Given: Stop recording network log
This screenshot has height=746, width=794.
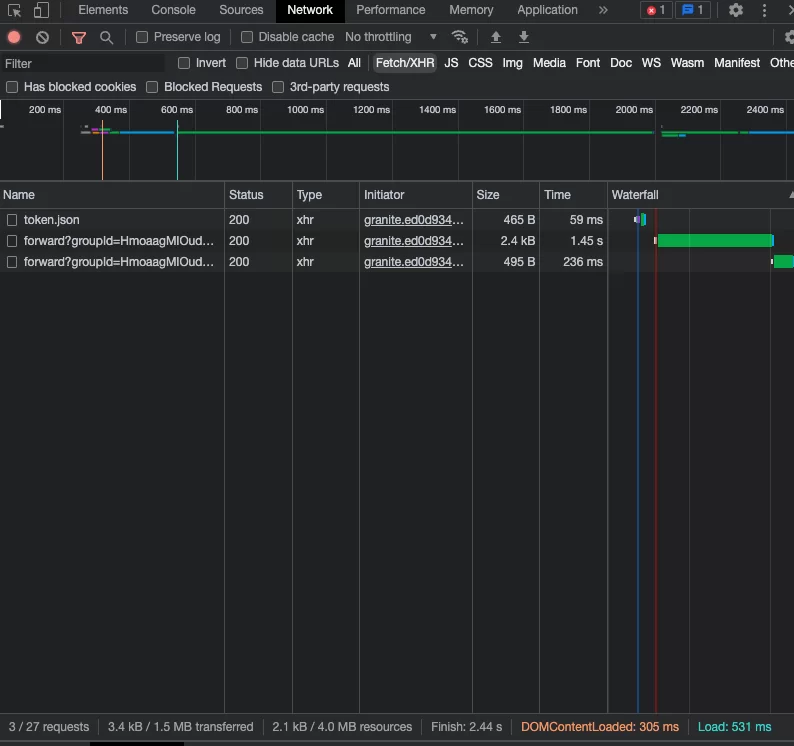Looking at the screenshot, I should (14, 37).
